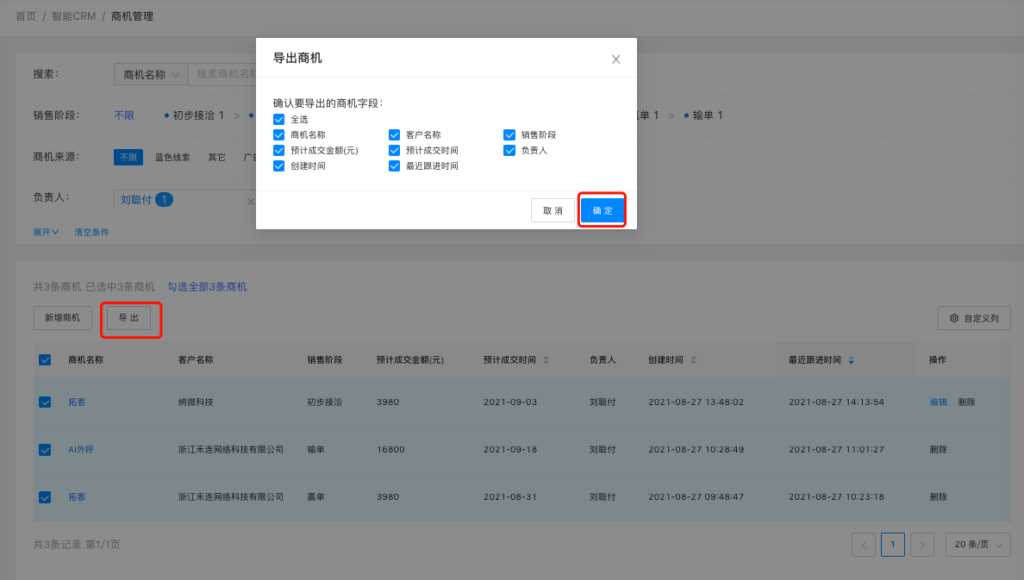Sort by 预计成交时间 column sort icon
Screen dimensions: 1024x580
click(546, 360)
